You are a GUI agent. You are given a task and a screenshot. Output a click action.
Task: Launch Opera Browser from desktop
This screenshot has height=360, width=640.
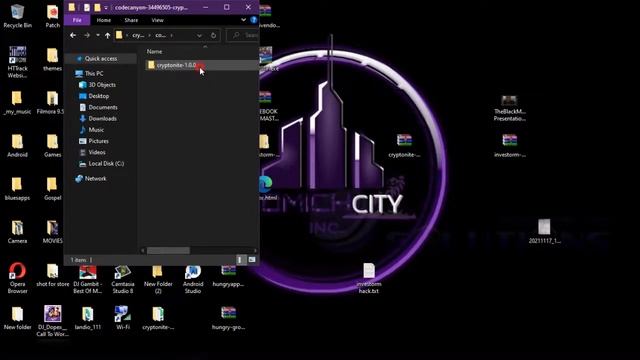(17, 278)
